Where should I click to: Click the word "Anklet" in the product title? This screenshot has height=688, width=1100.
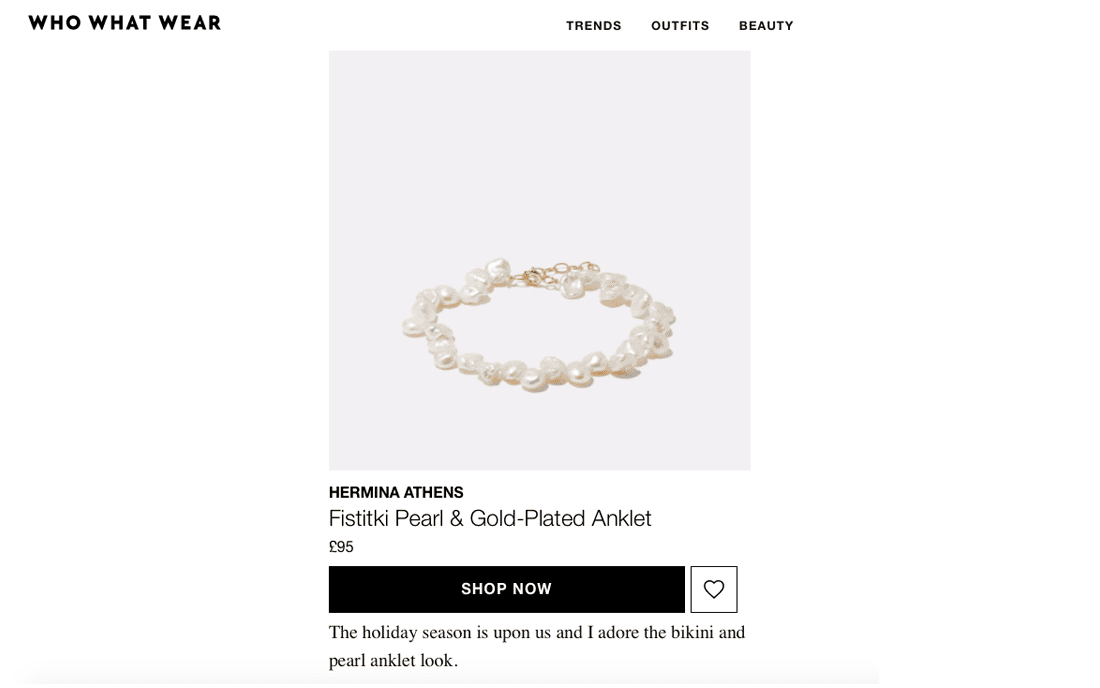click(x=621, y=518)
